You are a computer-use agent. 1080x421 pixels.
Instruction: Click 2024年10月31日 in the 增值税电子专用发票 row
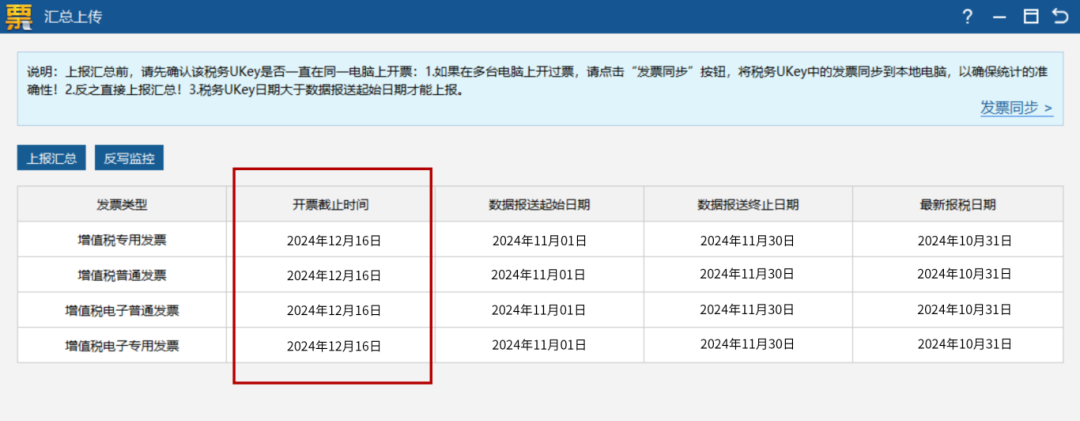(965, 344)
